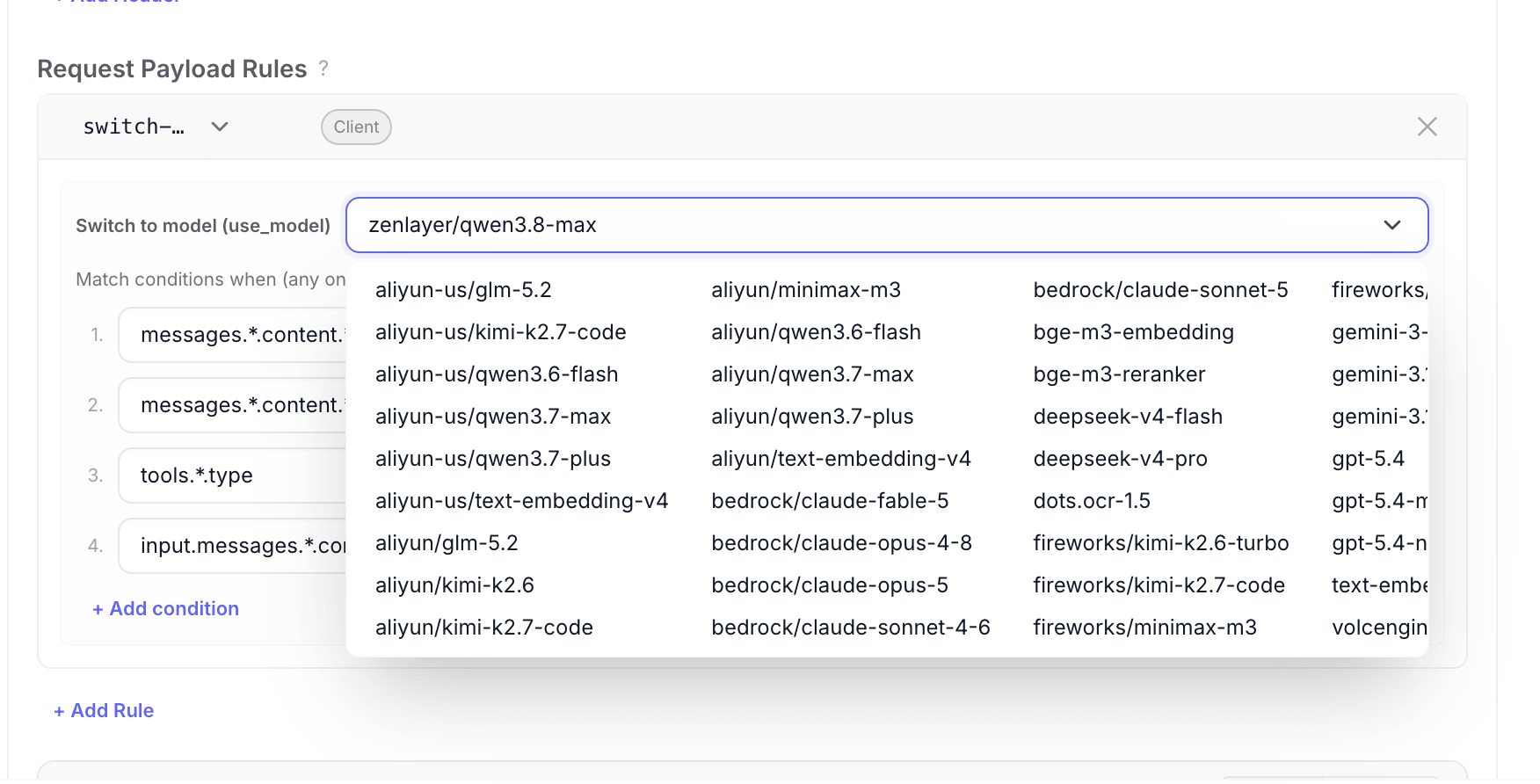
Task: Select aliyun-us/qwen3.7-max option
Action: [493, 417]
